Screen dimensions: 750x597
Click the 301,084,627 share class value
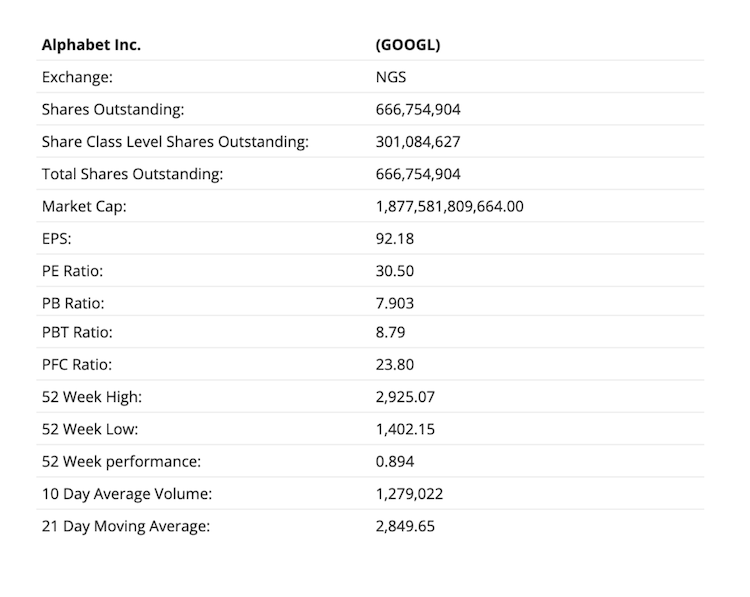pos(418,142)
